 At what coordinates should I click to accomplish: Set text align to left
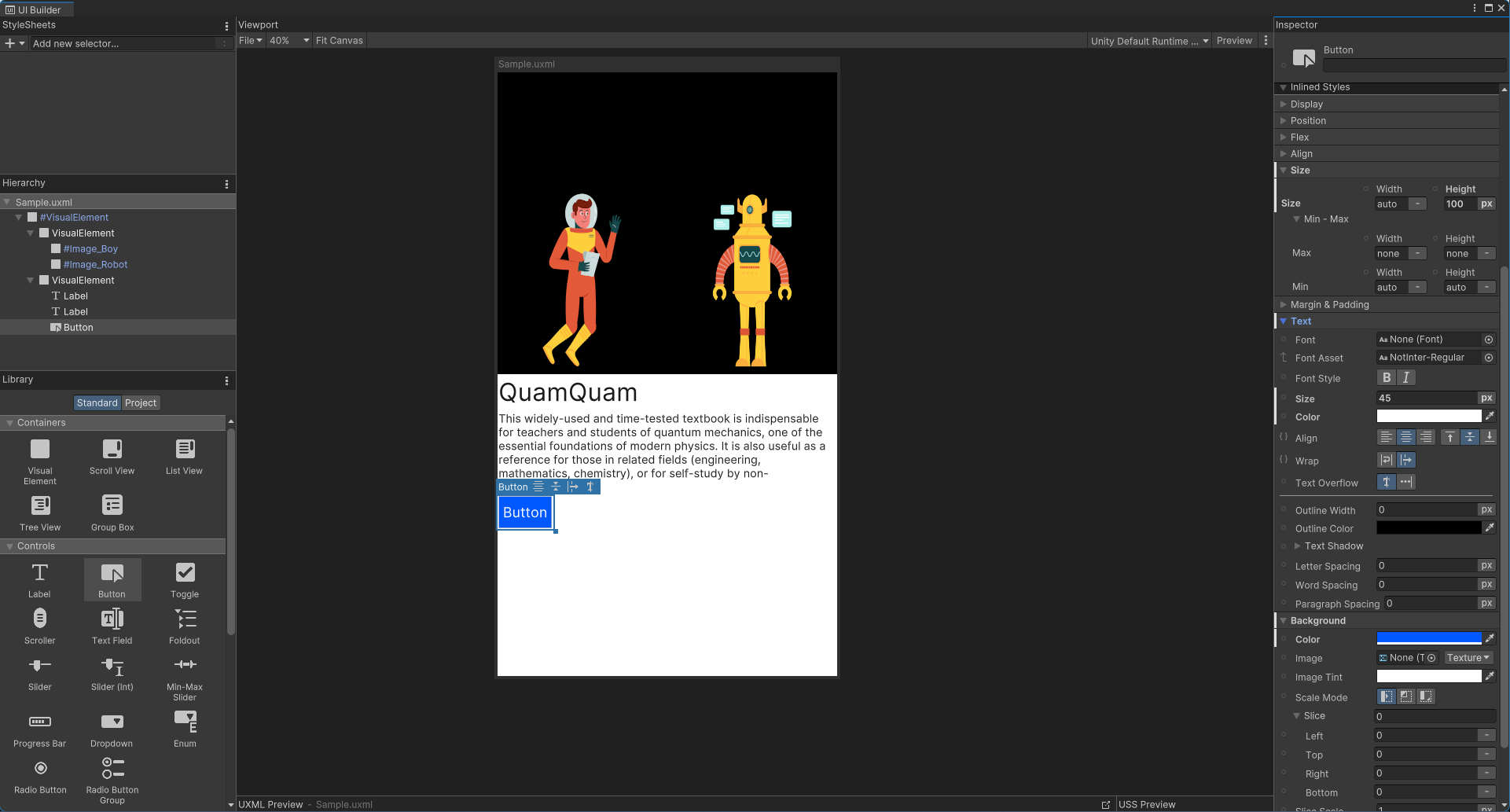[x=1386, y=437]
